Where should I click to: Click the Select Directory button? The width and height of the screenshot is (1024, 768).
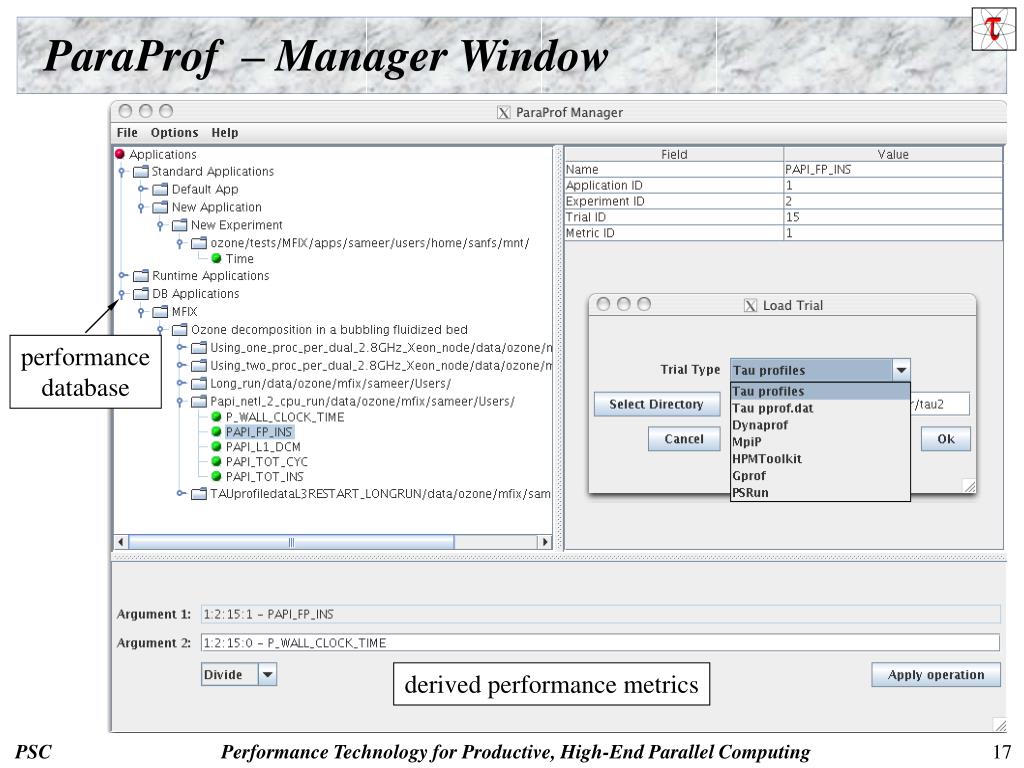click(x=656, y=404)
